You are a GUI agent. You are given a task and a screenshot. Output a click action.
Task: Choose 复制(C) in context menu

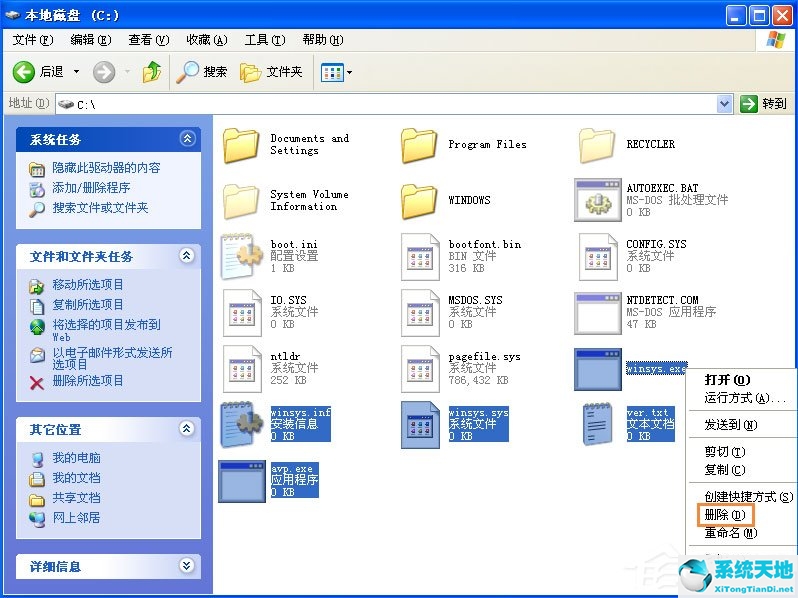(725, 470)
